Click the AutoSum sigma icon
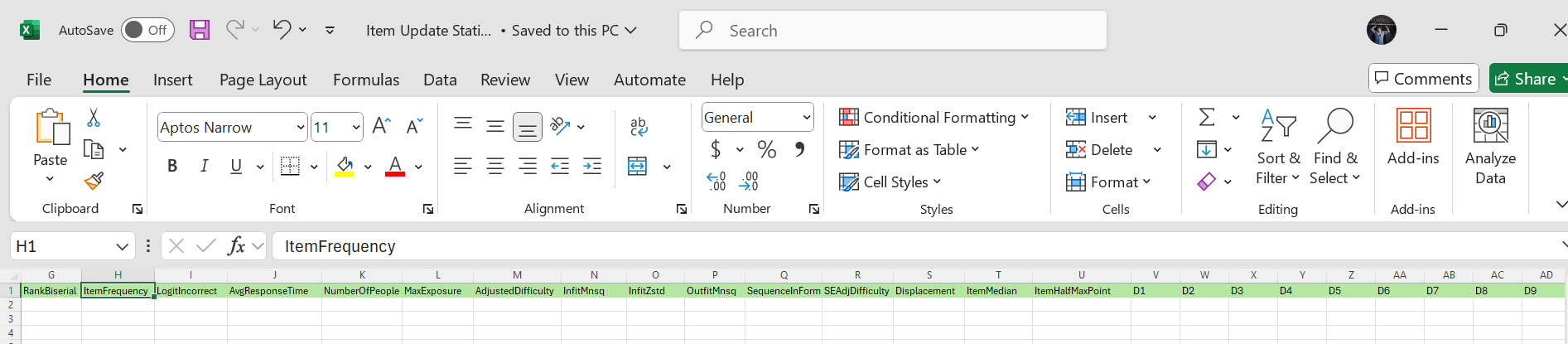 pos(1207,118)
